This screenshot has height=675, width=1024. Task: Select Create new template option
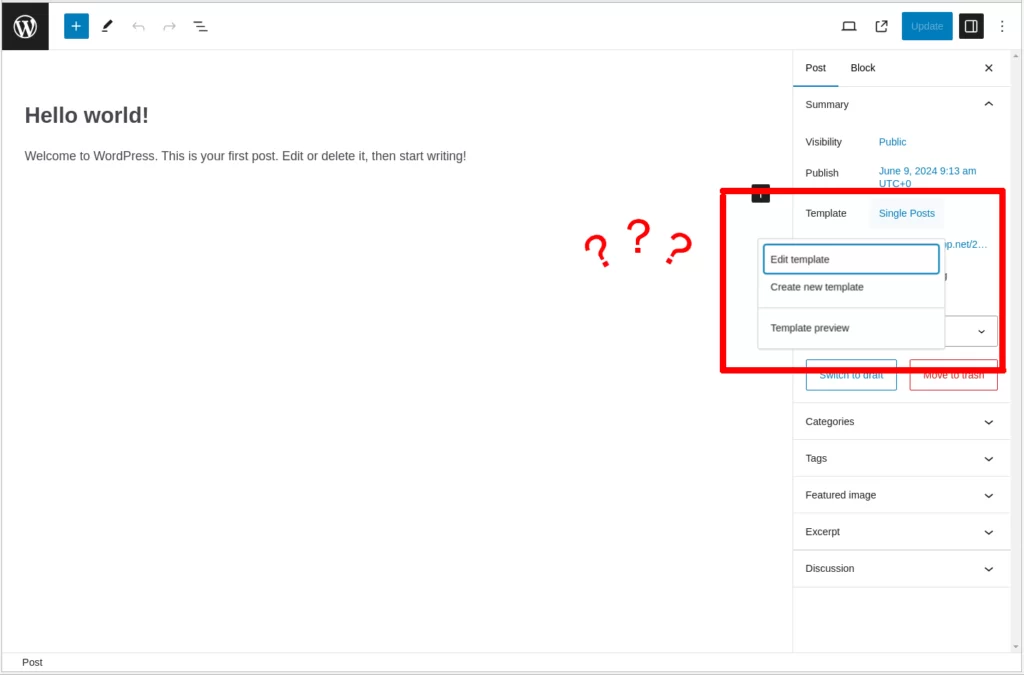[817, 287]
